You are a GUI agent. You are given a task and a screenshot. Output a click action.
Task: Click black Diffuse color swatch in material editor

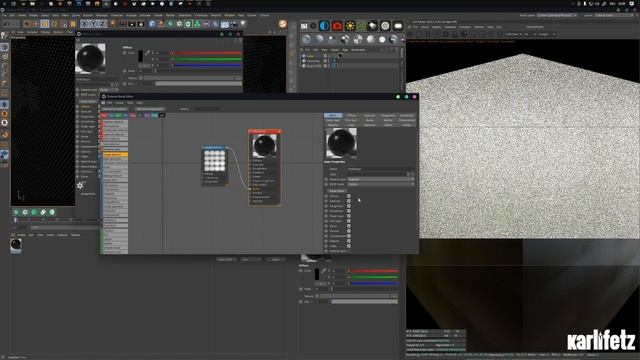pyautogui.click(x=140, y=56)
